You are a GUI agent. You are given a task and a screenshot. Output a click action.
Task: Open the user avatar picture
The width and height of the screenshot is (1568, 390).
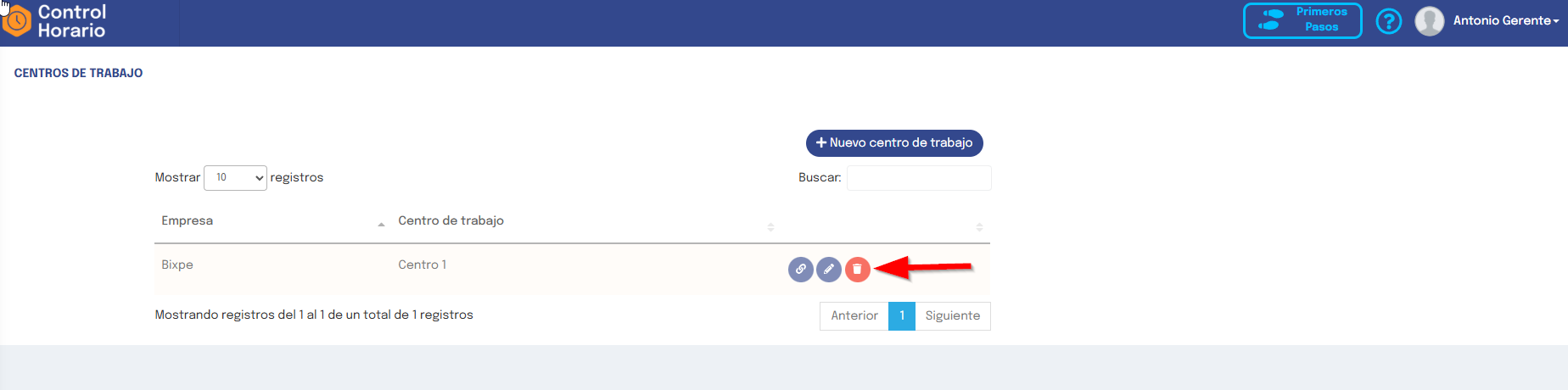tap(1430, 21)
